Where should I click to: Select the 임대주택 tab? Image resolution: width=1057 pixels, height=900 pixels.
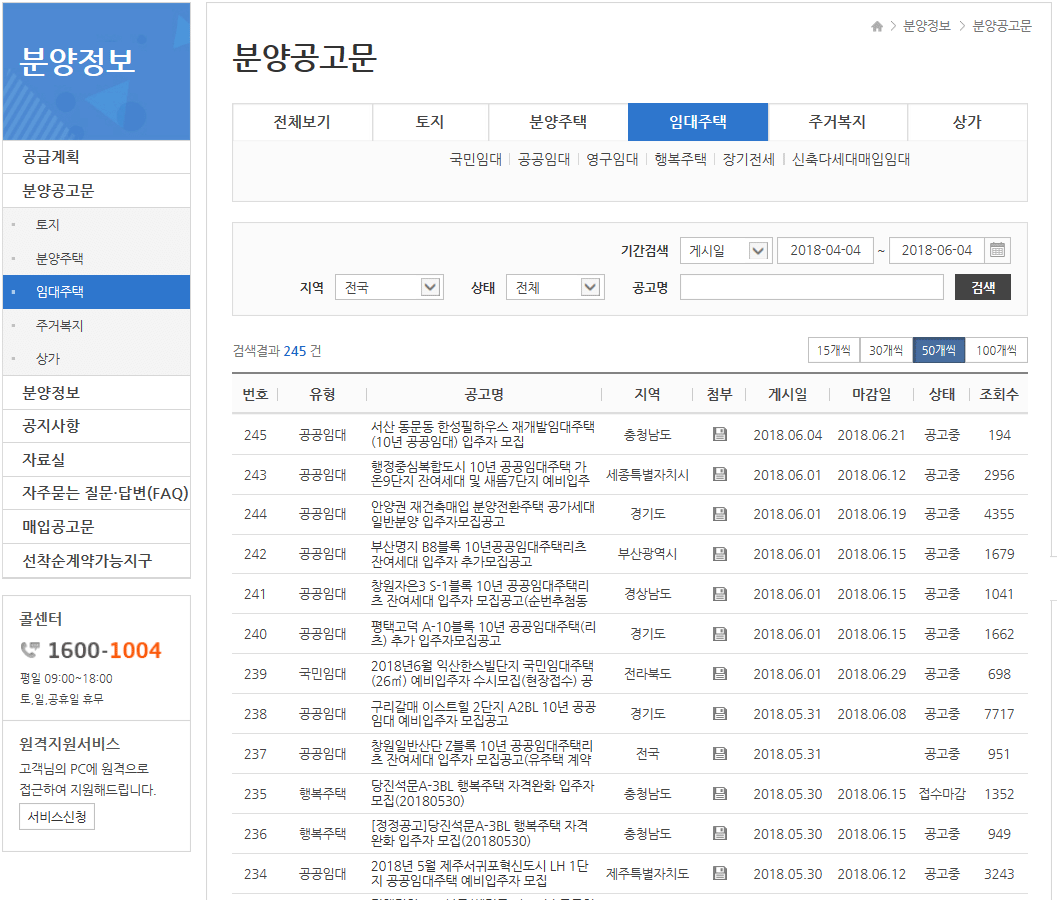(698, 122)
